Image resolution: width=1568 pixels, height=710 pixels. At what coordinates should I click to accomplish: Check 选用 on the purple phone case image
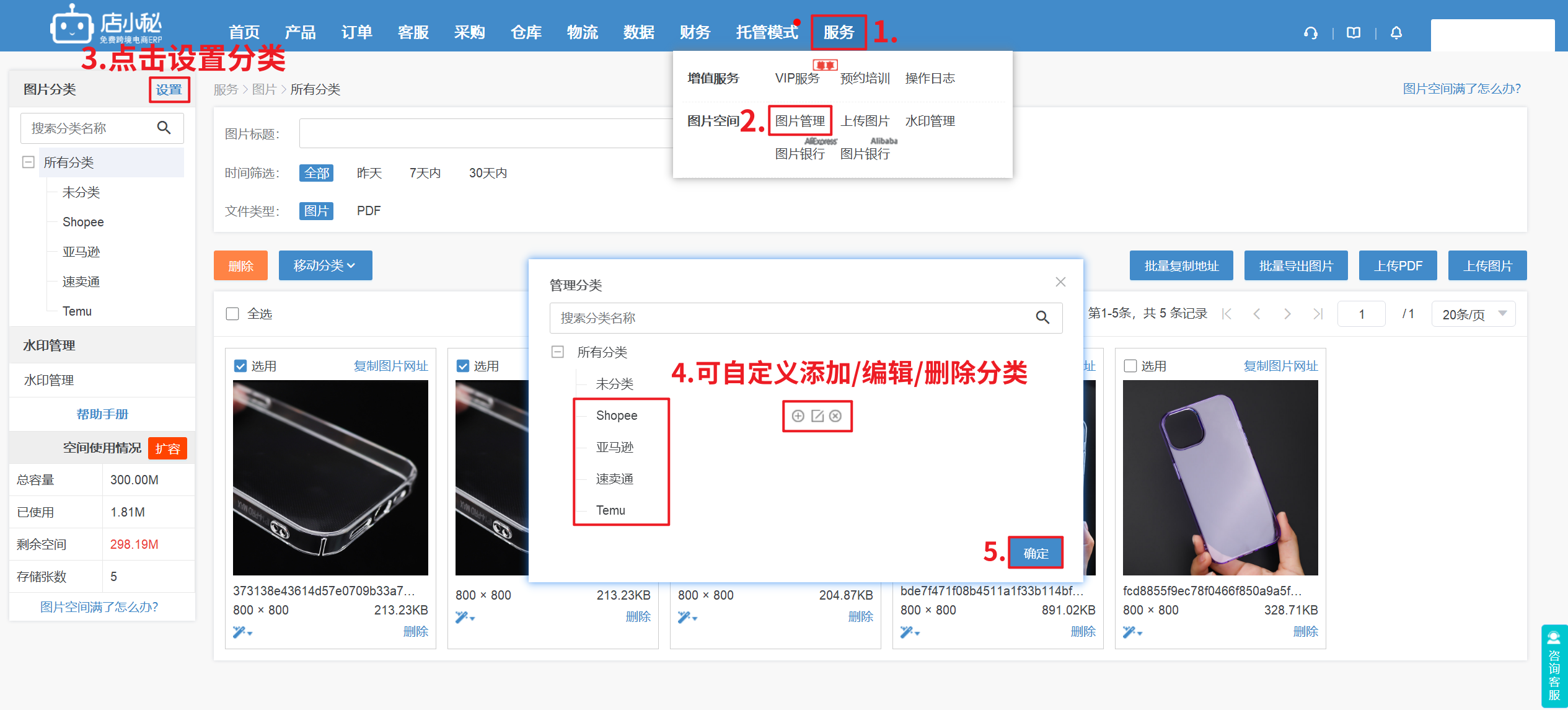click(x=1130, y=366)
